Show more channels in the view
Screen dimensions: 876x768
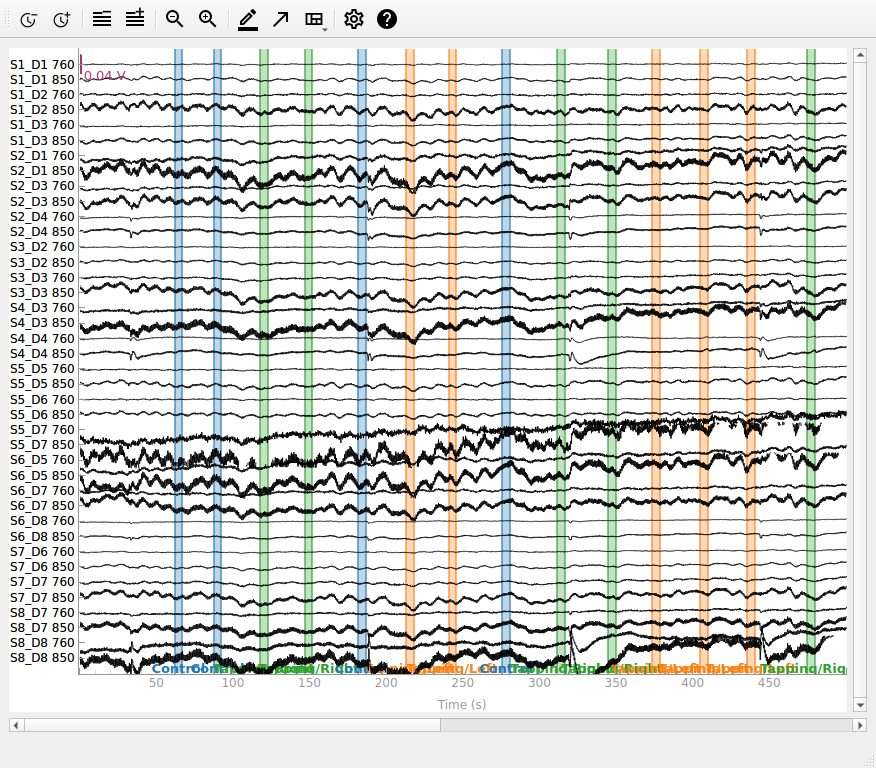(x=135, y=20)
